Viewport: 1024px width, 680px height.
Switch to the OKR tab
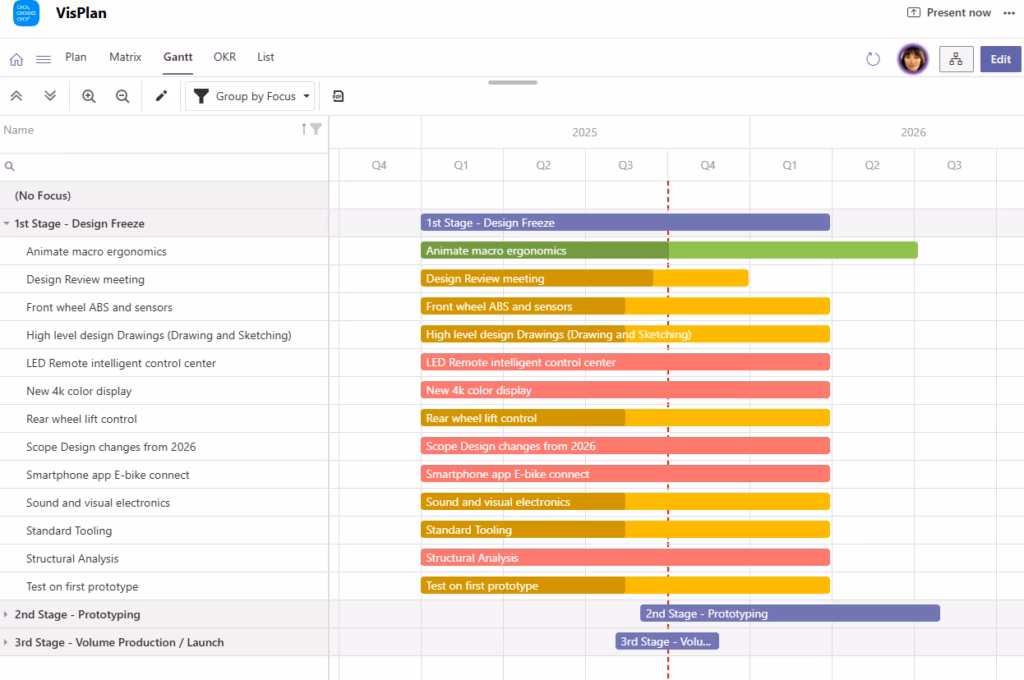225,57
